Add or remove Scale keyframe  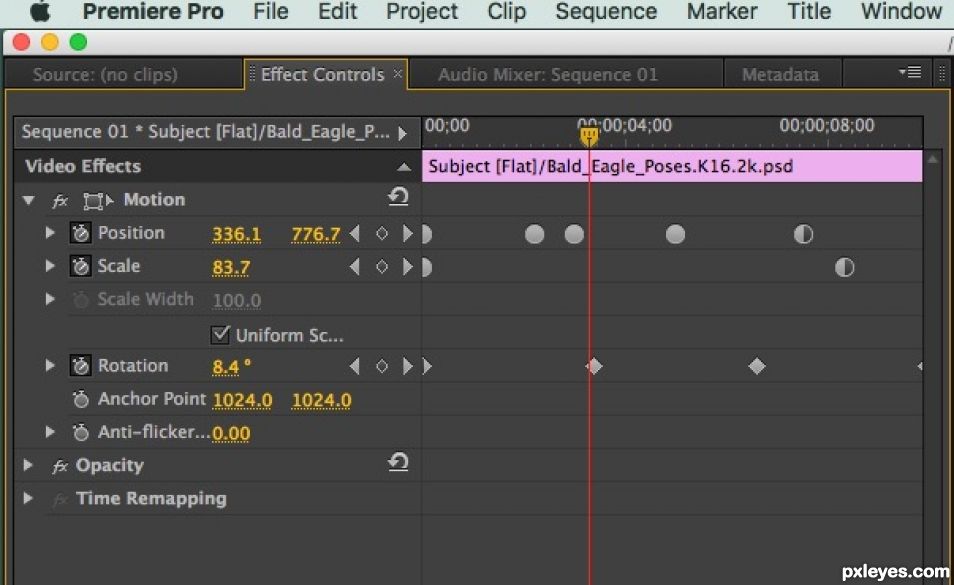pyautogui.click(x=381, y=267)
